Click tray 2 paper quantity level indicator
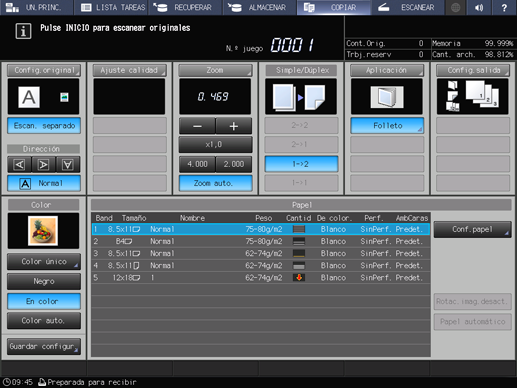This screenshot has width=517, height=388. (299, 241)
